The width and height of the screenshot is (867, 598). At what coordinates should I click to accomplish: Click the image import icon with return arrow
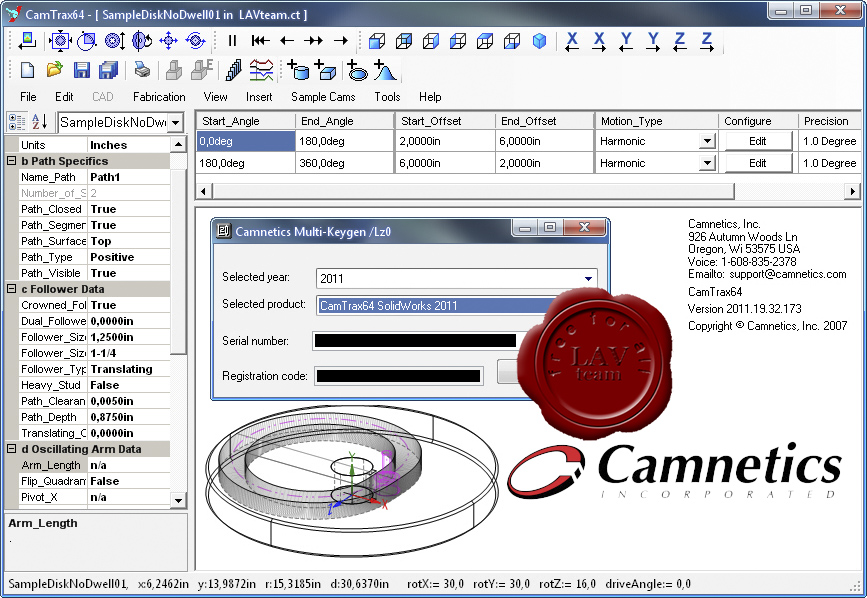(27, 40)
